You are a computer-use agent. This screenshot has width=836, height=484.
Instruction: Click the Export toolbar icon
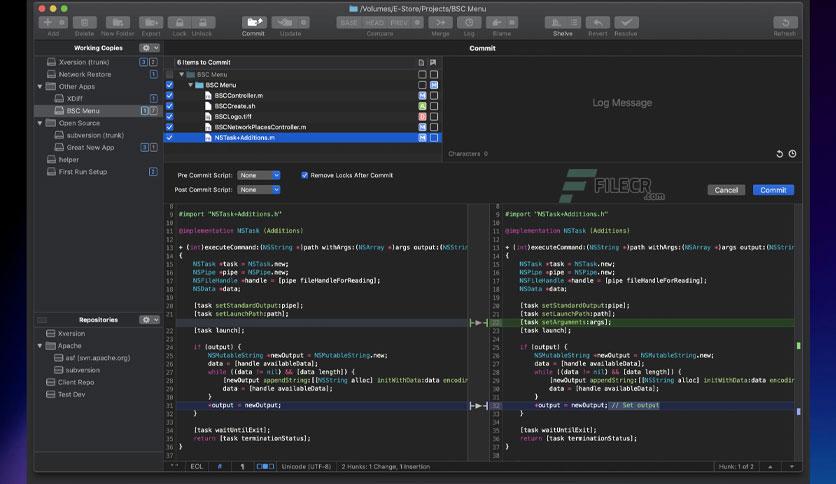[x=151, y=22]
